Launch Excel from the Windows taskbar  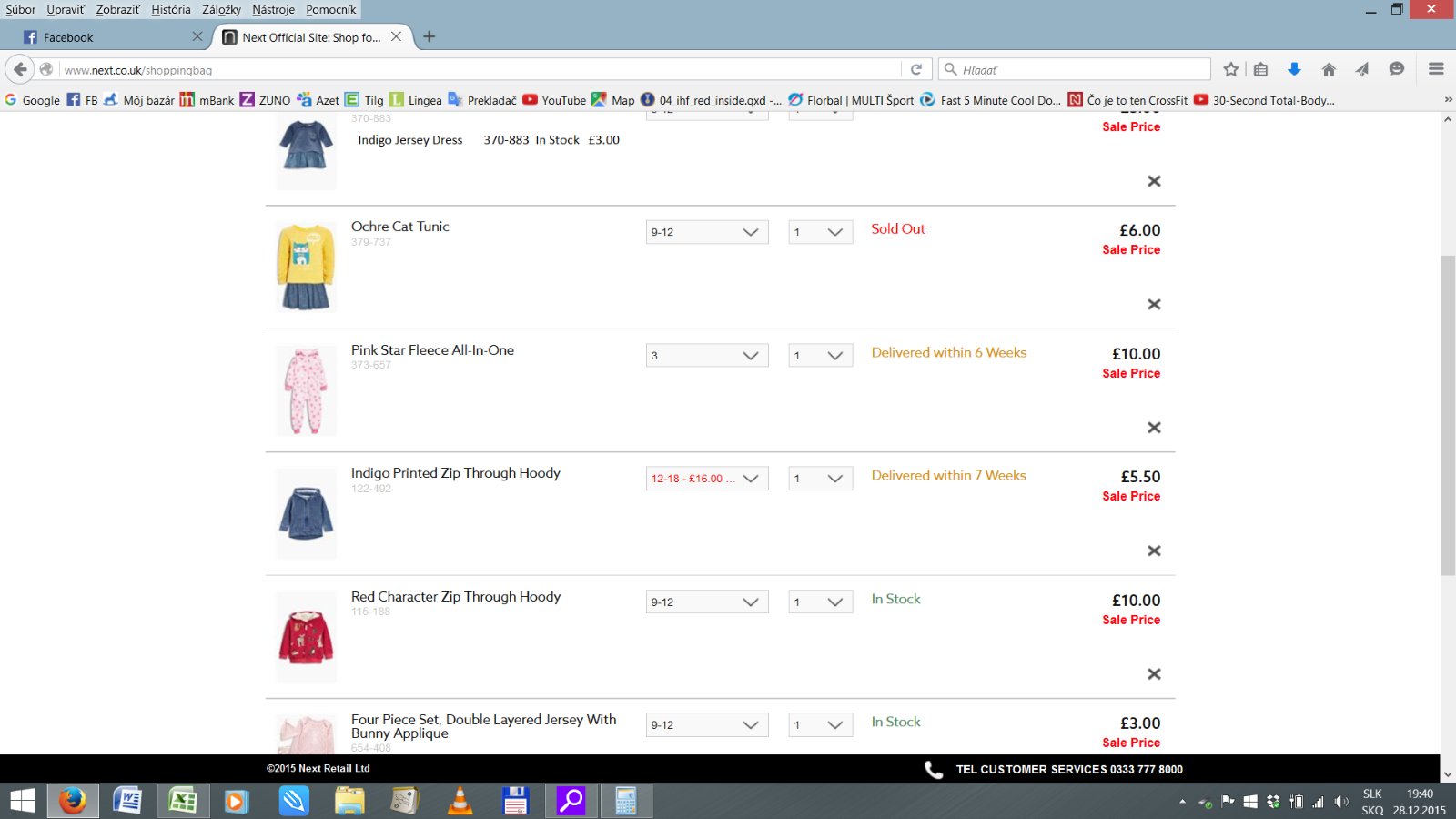(183, 801)
